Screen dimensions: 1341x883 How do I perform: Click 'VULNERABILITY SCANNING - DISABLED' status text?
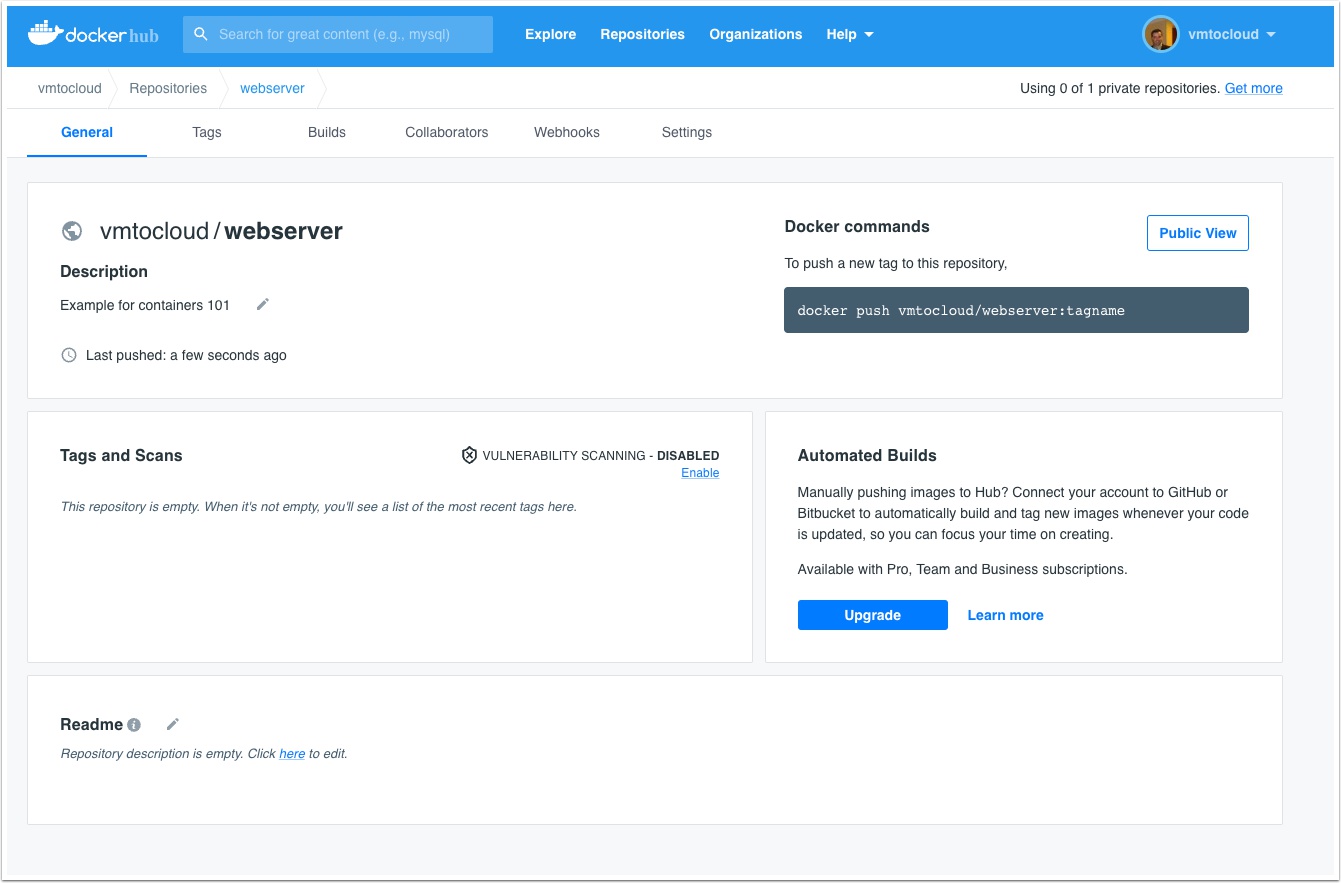[x=601, y=455]
